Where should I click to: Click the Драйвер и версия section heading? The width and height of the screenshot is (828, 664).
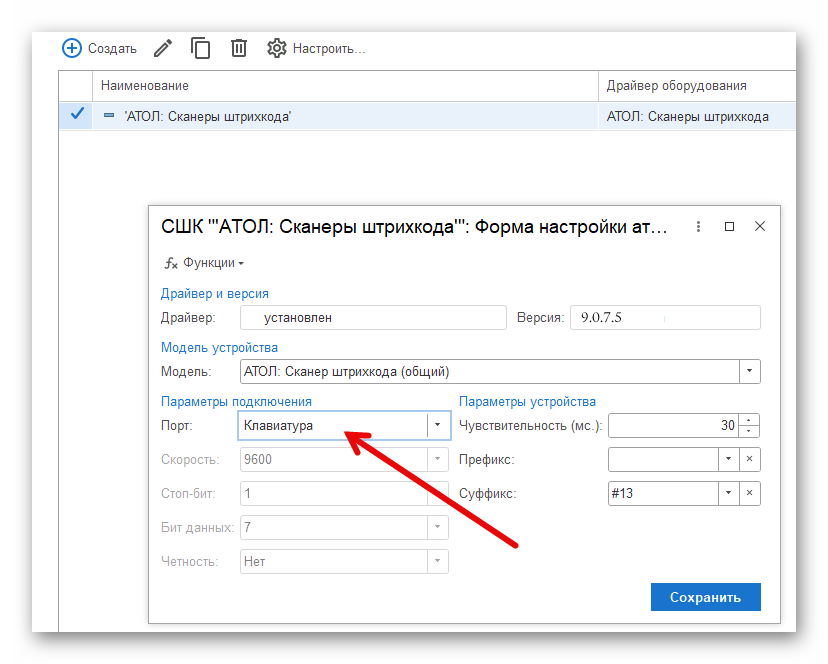point(214,294)
